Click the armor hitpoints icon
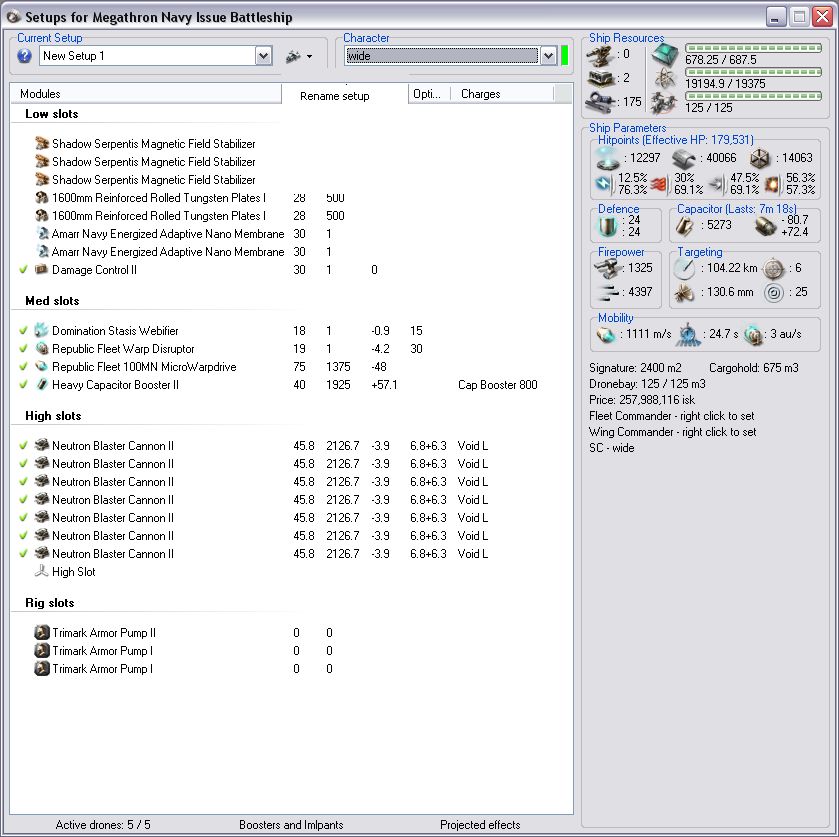 point(684,159)
